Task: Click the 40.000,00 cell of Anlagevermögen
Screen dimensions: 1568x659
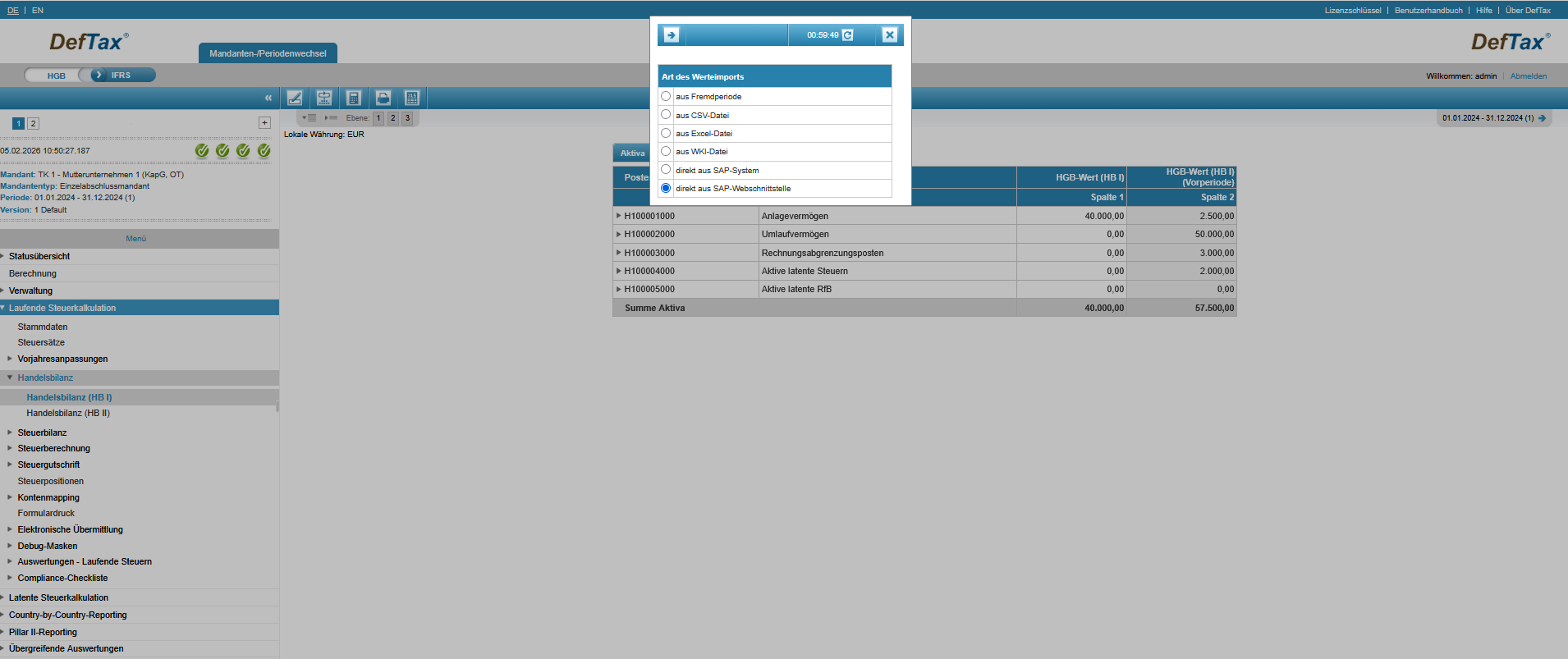Action: click(x=1072, y=216)
